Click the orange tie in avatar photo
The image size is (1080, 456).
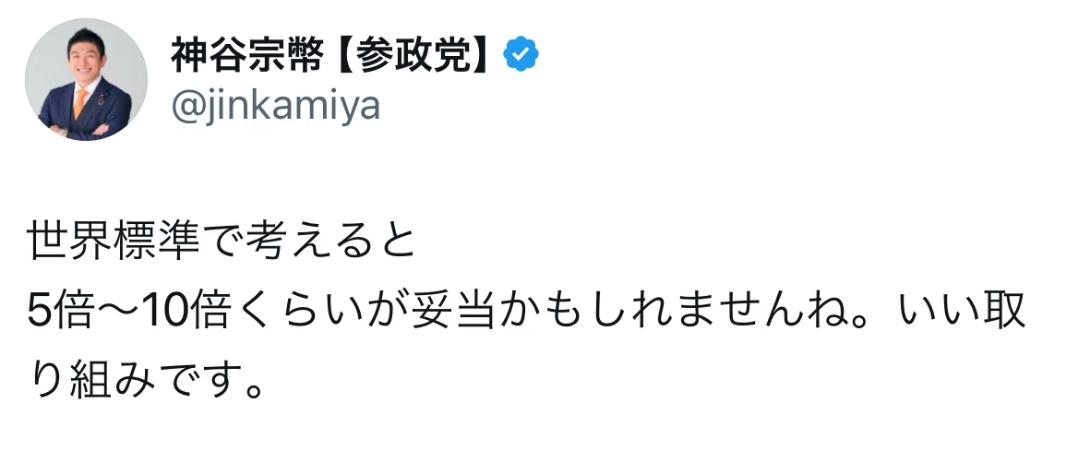tap(80, 104)
